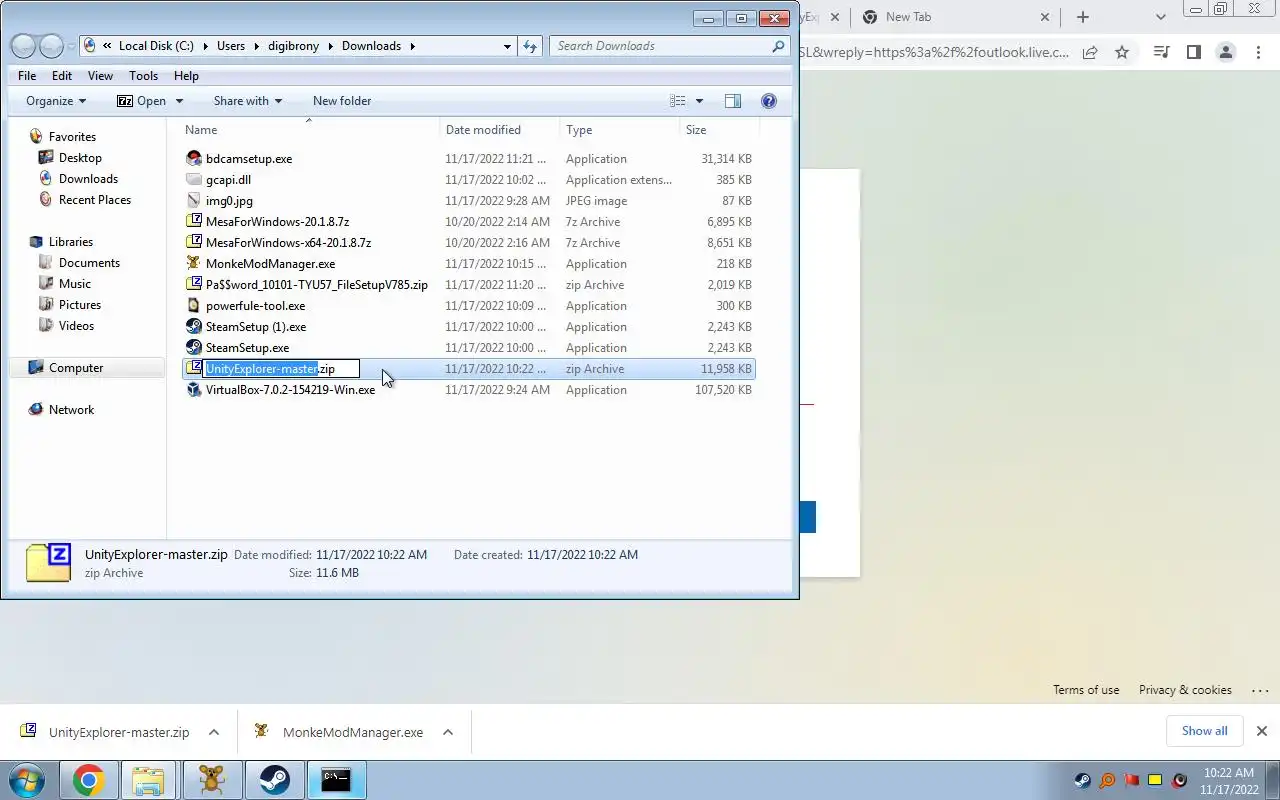Open the Help menu
The width and height of the screenshot is (1280, 800).
pos(186,76)
